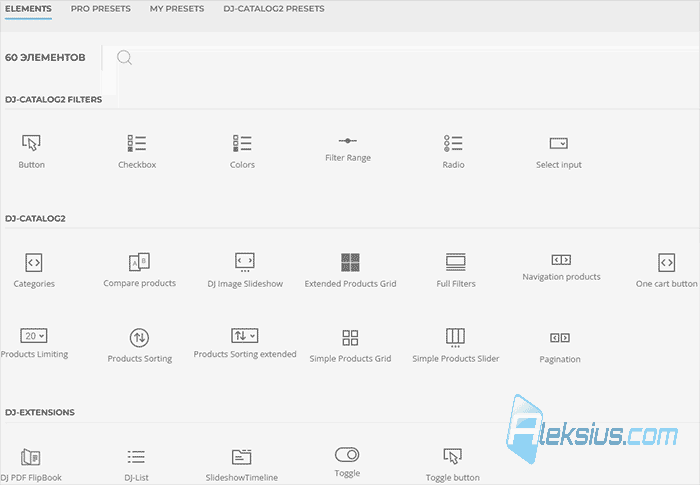Select the Full Filters element

pos(456,271)
